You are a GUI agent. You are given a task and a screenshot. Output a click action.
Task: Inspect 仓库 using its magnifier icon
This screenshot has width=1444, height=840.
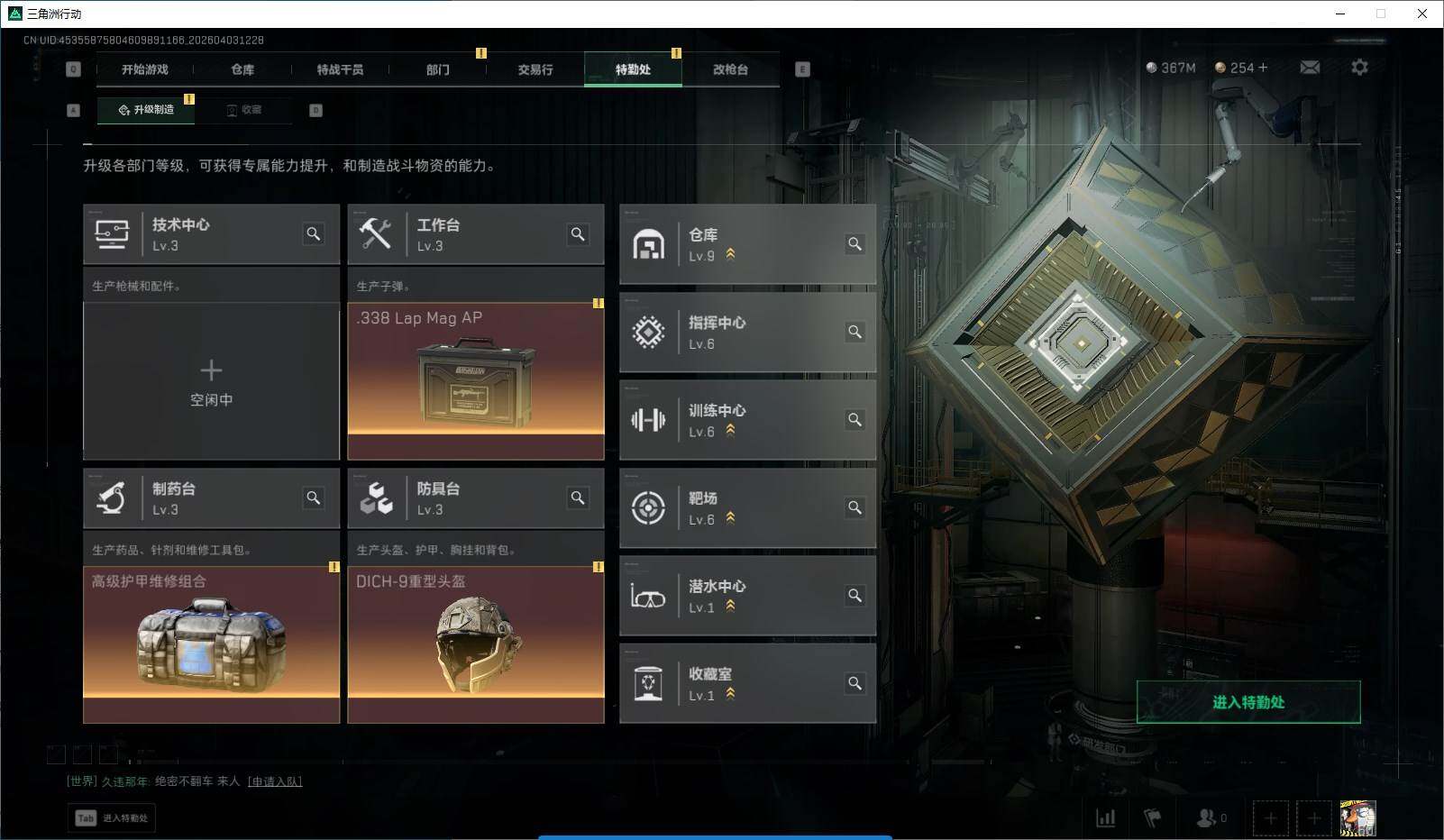855,244
